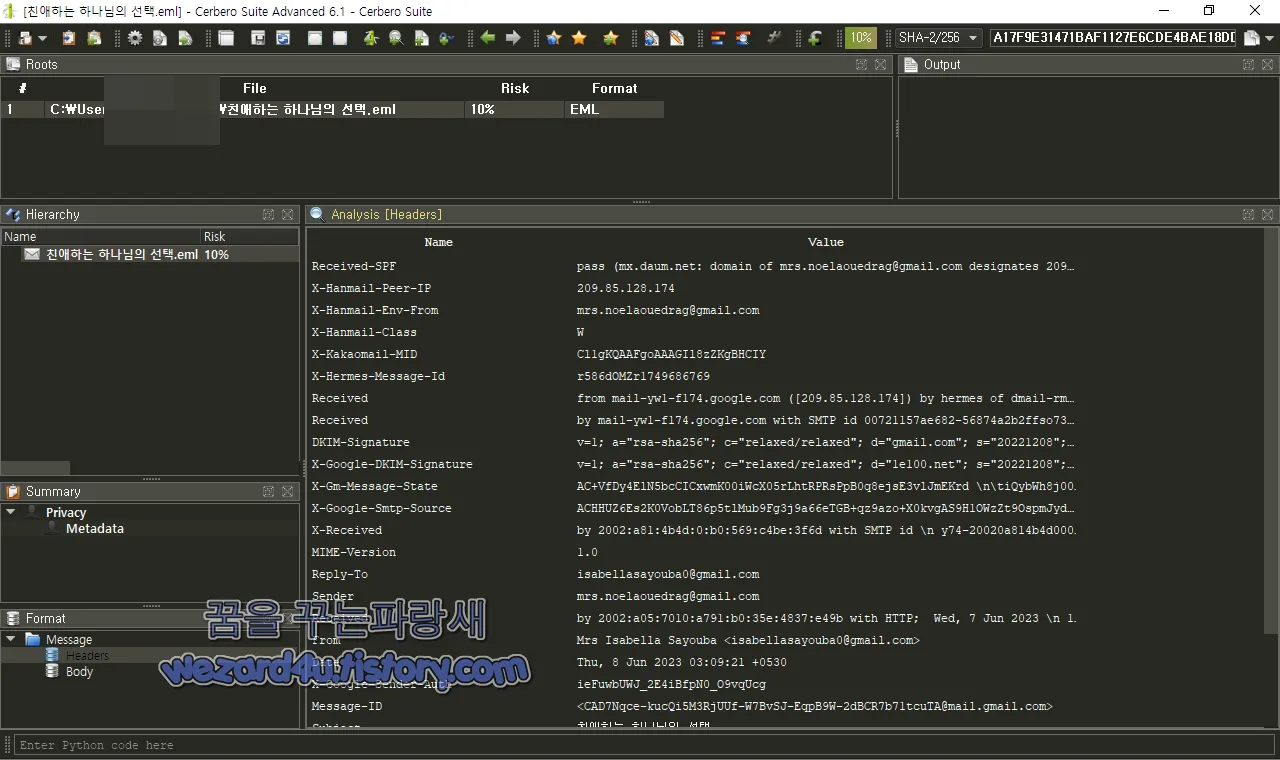Click the copy hash page icon

tap(1251, 38)
